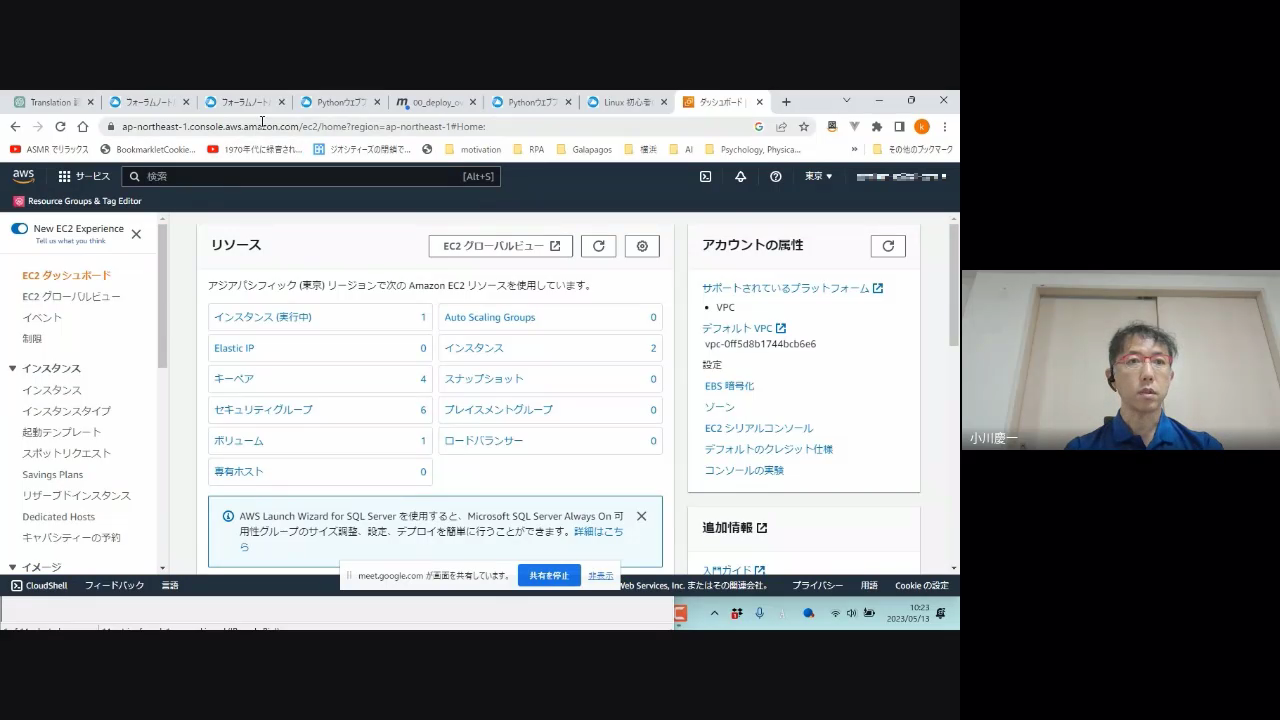Open the 東京 region dropdown

818,176
